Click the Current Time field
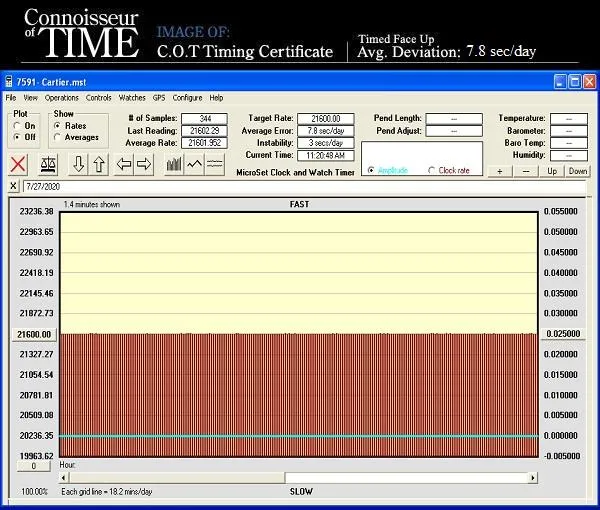The height and width of the screenshot is (510, 600). 326,155
